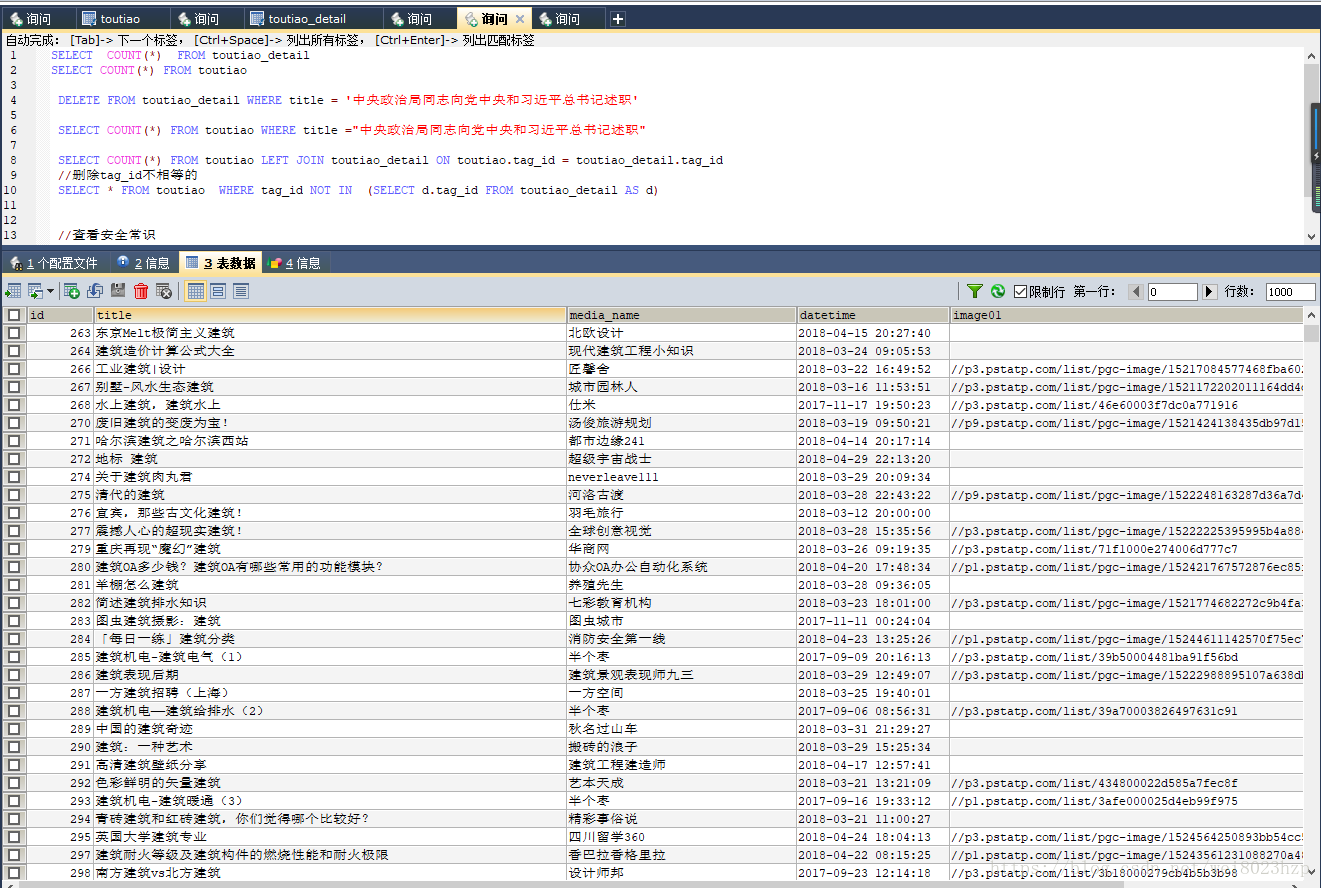Refresh the table data with the green arrows icon

coord(998,291)
